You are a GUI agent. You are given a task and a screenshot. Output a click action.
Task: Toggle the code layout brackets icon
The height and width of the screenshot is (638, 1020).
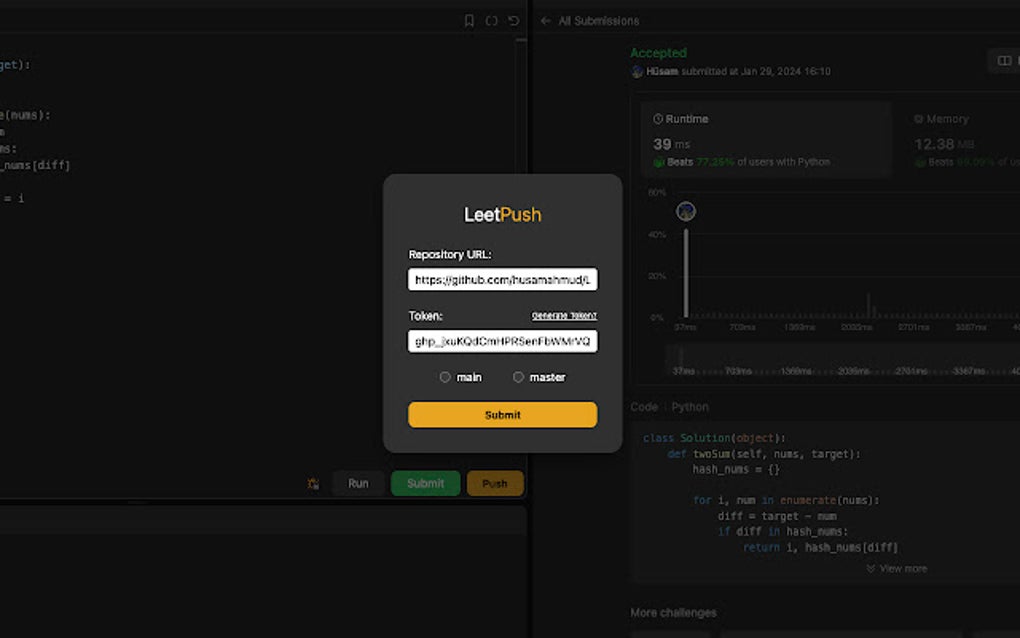(491, 20)
